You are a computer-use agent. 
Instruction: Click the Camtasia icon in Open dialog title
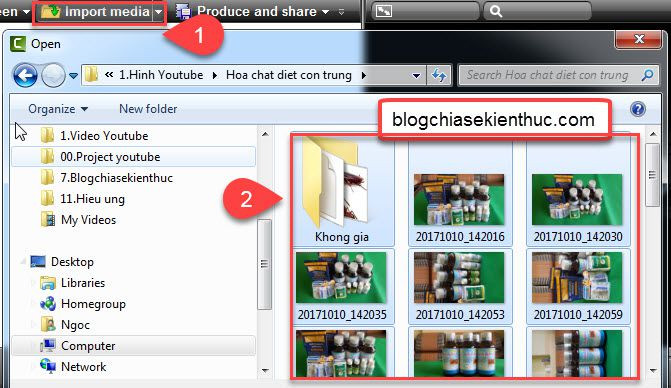[x=18, y=44]
